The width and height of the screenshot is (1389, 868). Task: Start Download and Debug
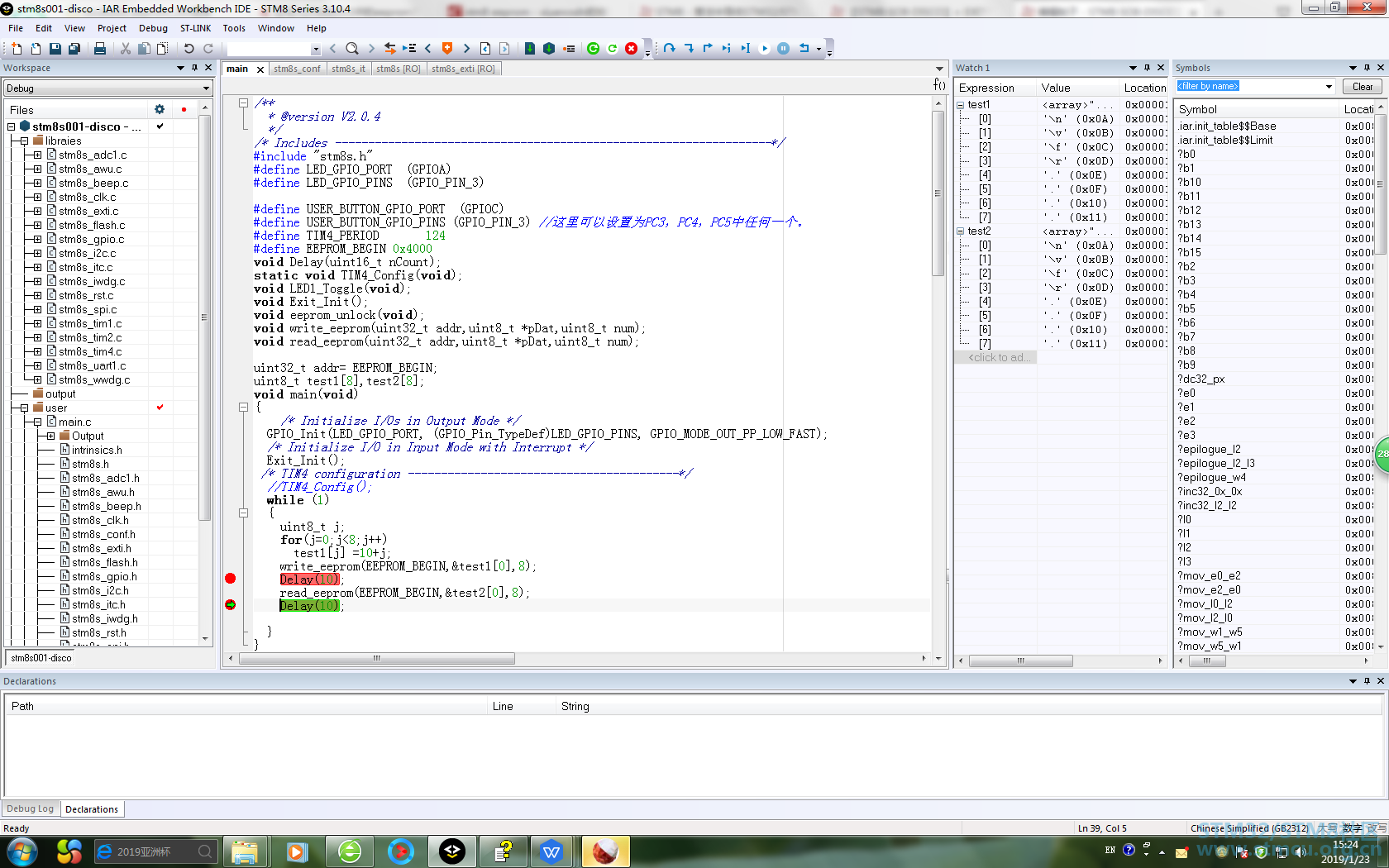(593, 49)
